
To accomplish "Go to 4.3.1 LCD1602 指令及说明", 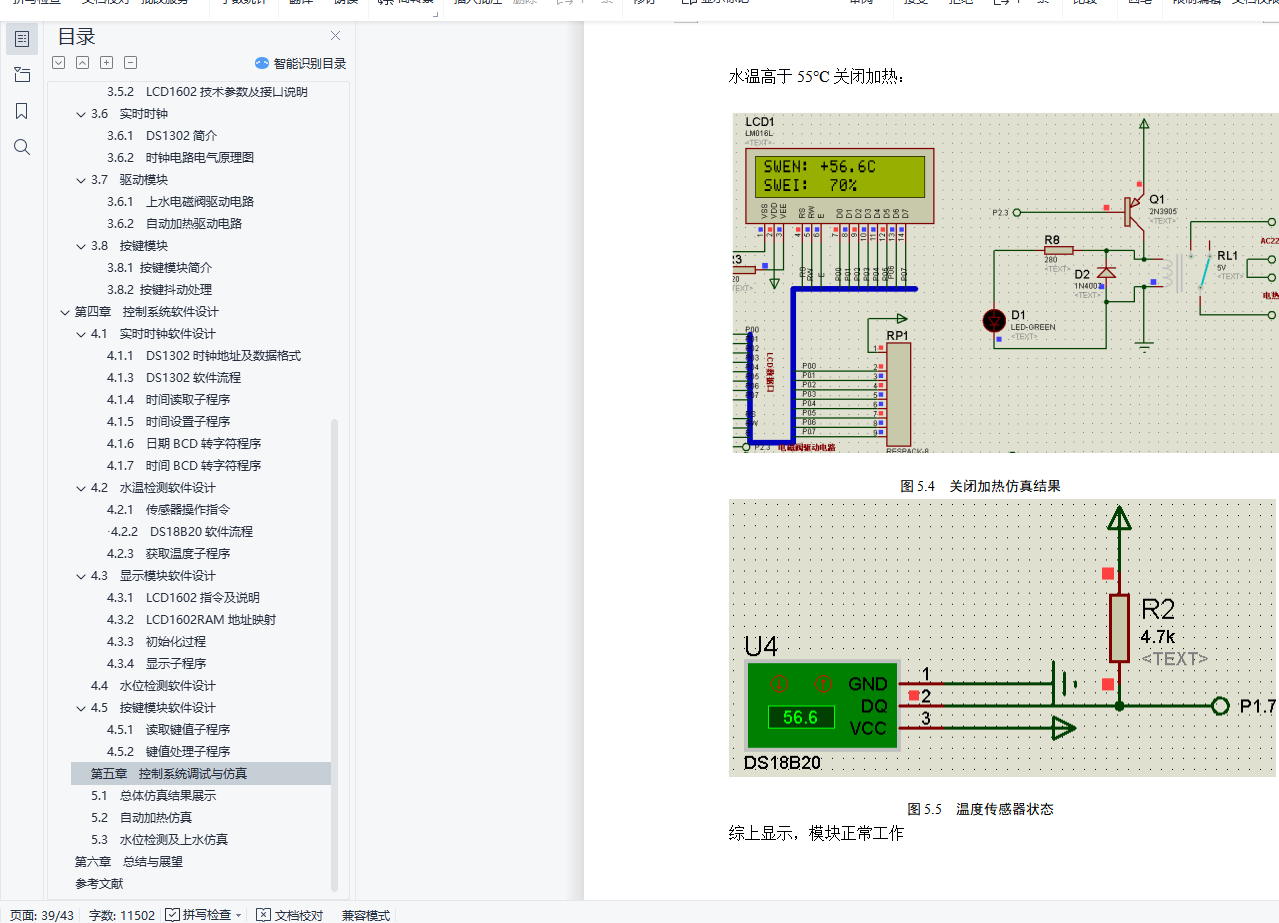I will (x=183, y=598).
